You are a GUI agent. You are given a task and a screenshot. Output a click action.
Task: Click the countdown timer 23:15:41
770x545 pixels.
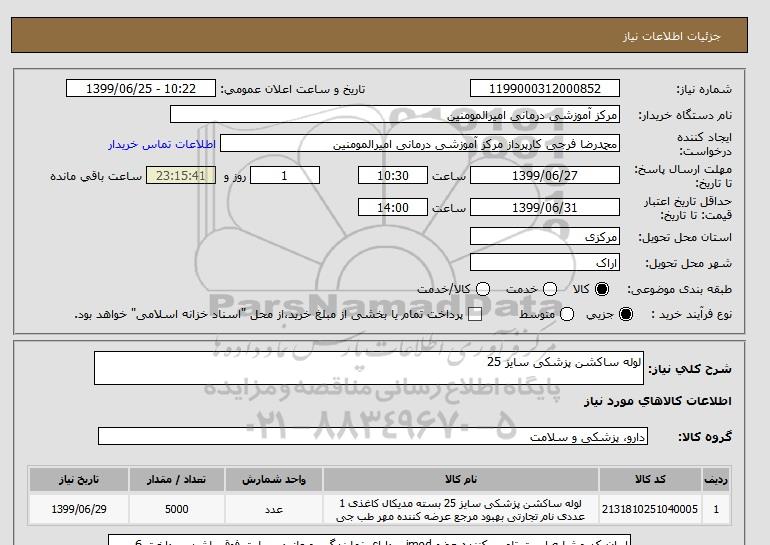pos(181,175)
